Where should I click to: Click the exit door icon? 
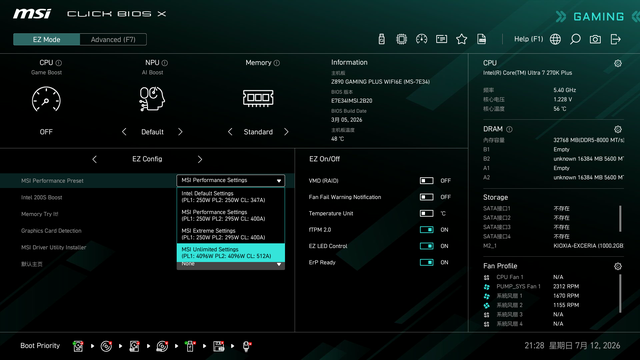coord(615,39)
